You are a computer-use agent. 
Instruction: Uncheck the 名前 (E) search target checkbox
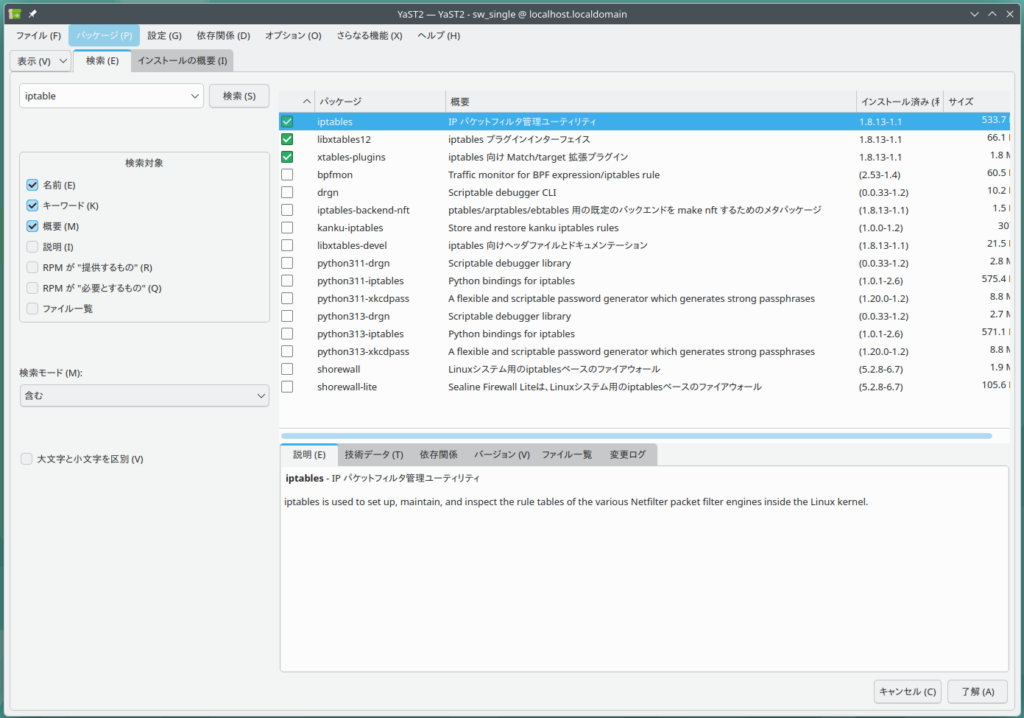33,185
